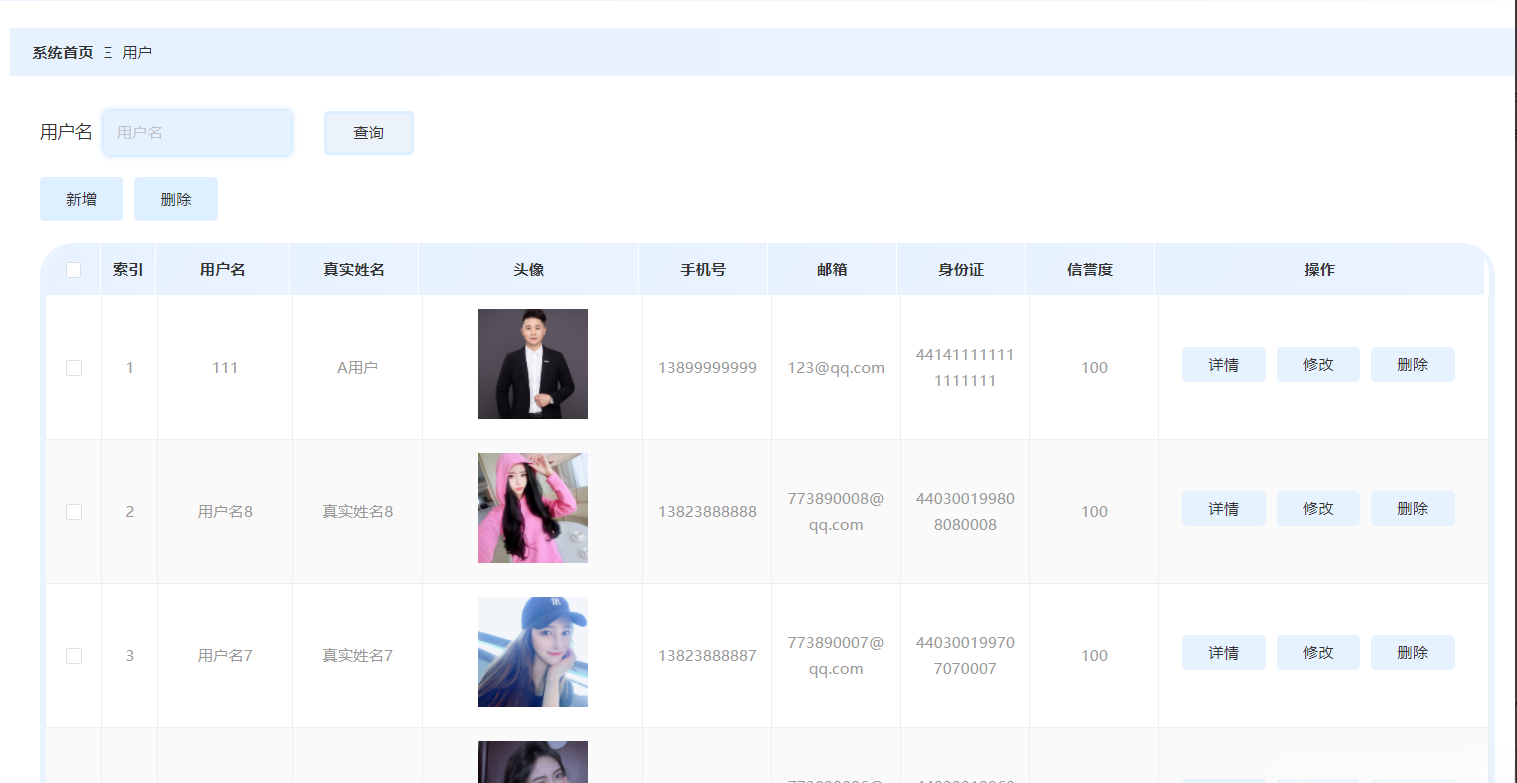Click the A用户 real name cell
Image resolution: width=1517 pixels, height=783 pixels.
(x=357, y=368)
